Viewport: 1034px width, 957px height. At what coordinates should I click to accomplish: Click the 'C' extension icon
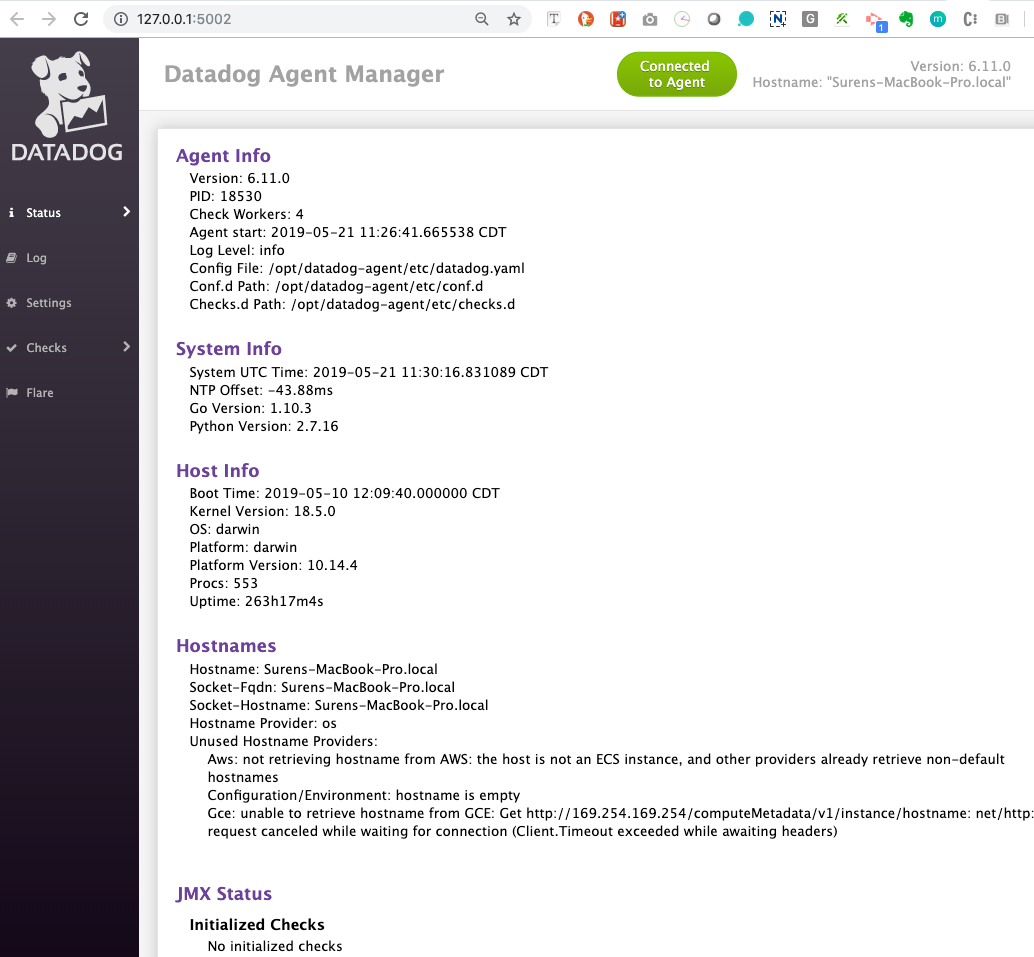[970, 19]
